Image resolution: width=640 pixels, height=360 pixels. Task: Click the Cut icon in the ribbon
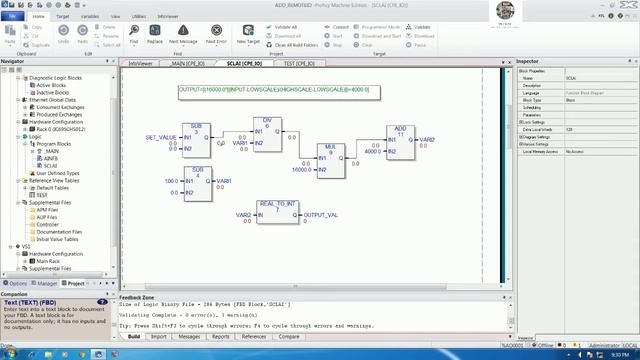click(26, 36)
